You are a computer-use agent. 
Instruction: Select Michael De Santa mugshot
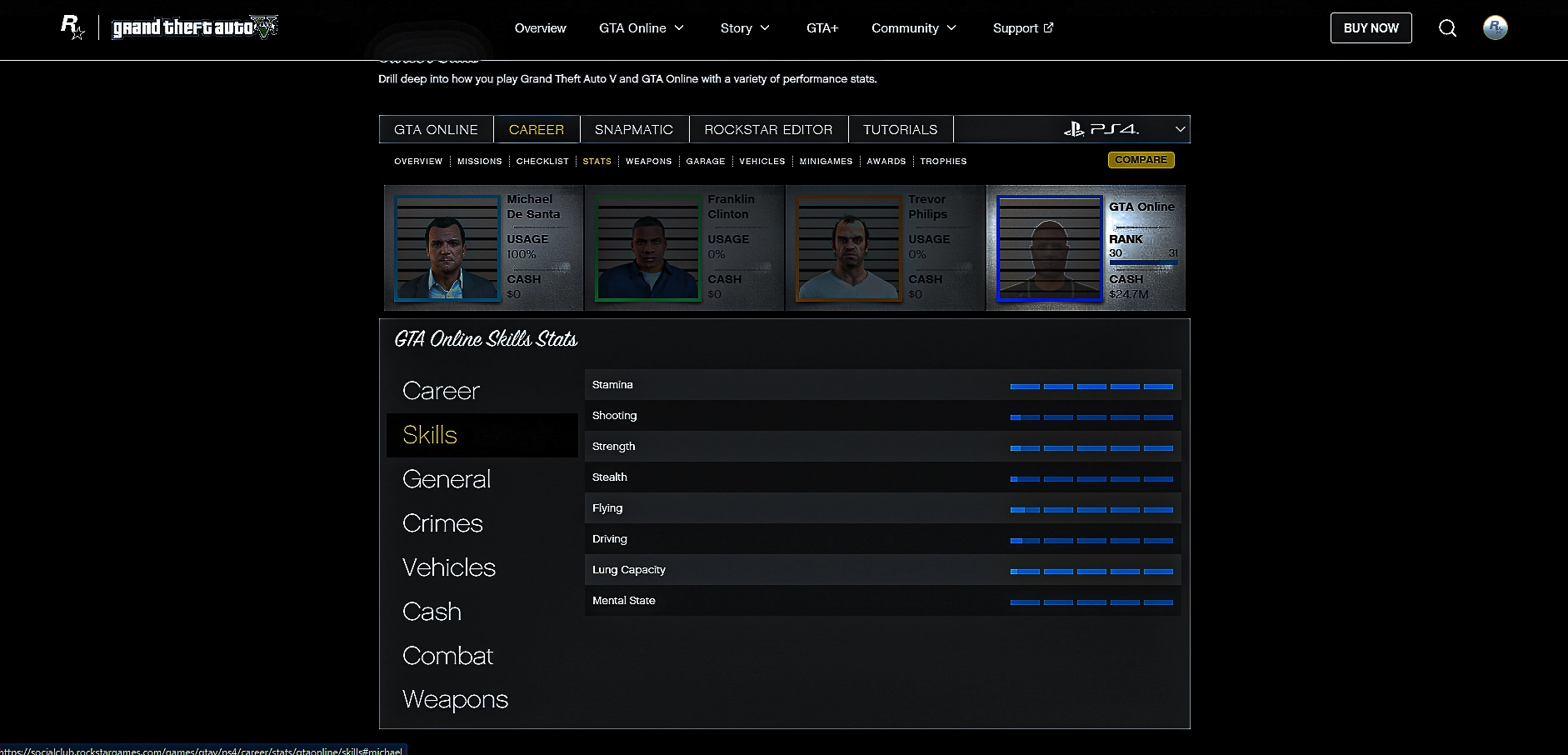point(447,248)
